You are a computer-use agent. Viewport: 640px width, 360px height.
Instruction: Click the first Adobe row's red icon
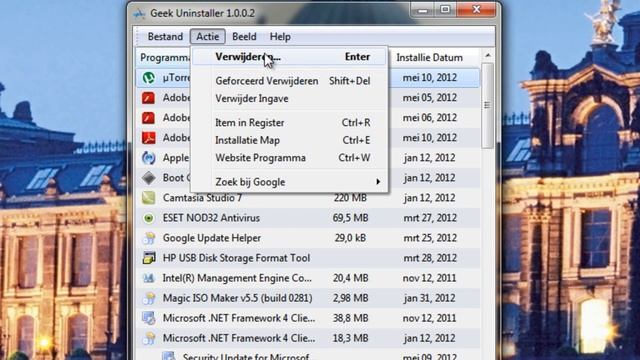point(149,98)
